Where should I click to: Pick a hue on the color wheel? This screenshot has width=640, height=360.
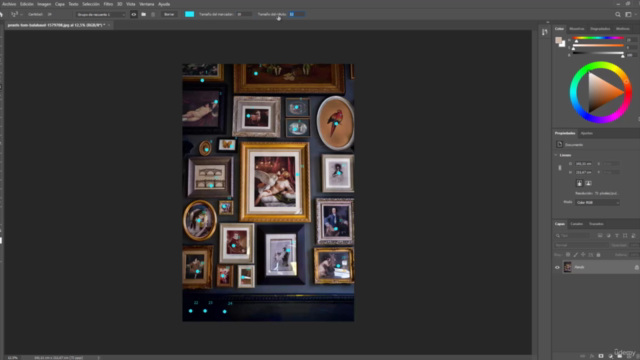(x=600, y=92)
